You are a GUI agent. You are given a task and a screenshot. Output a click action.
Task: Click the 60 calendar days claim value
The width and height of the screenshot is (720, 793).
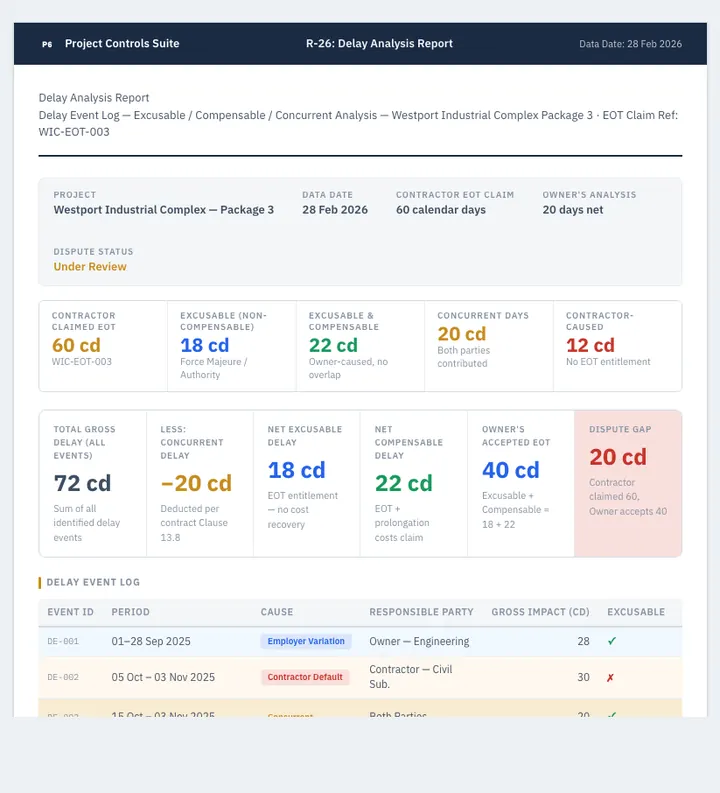[x=441, y=210]
